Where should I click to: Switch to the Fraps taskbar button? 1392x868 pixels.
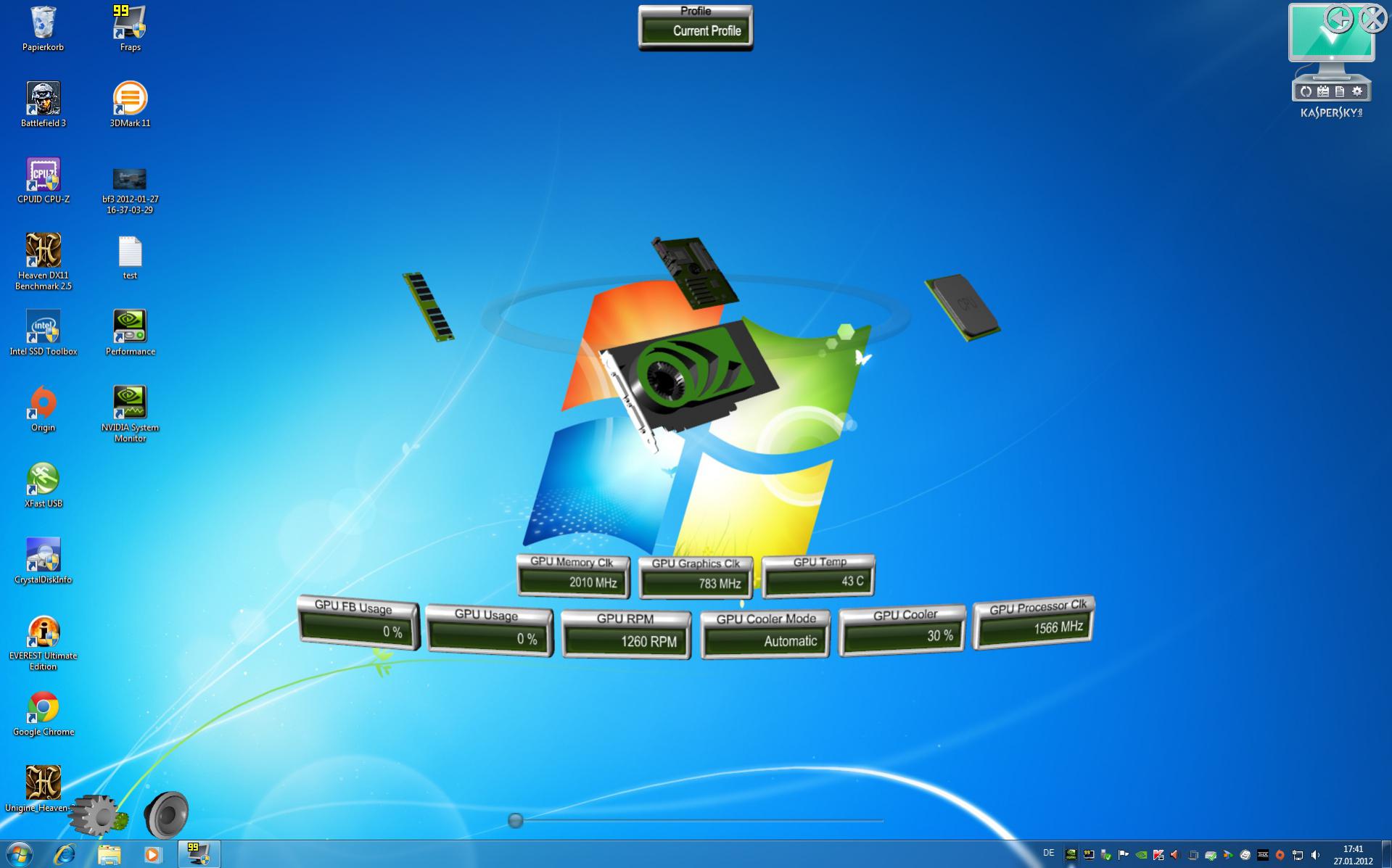tap(199, 854)
